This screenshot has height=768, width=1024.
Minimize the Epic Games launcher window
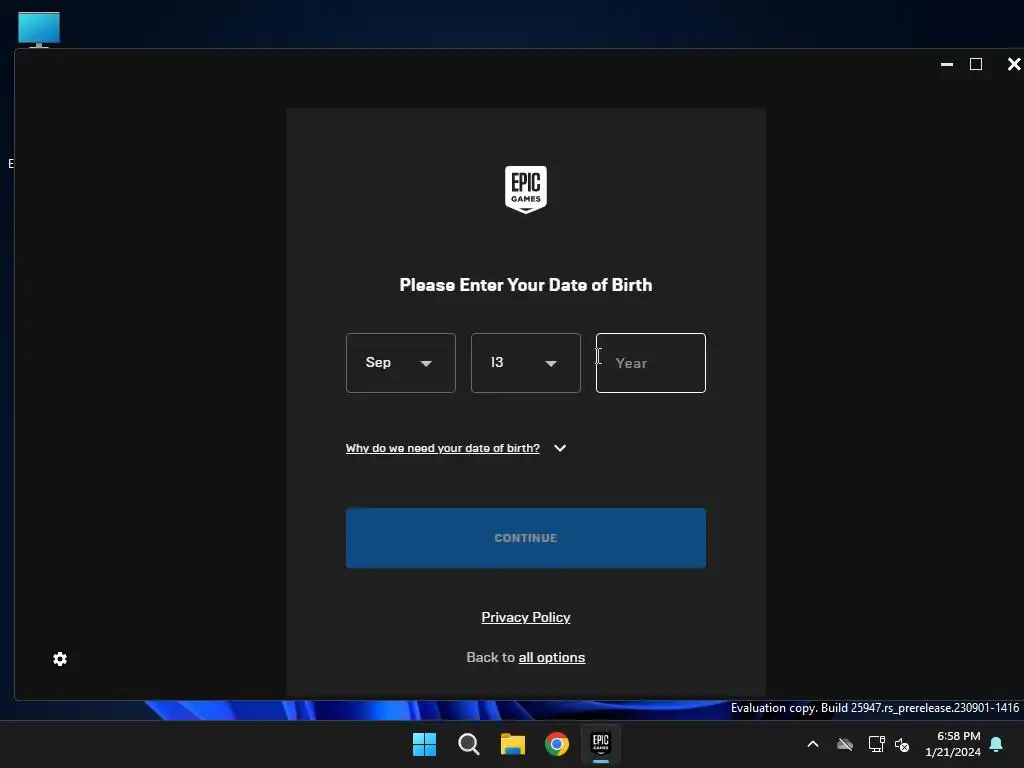[946, 64]
